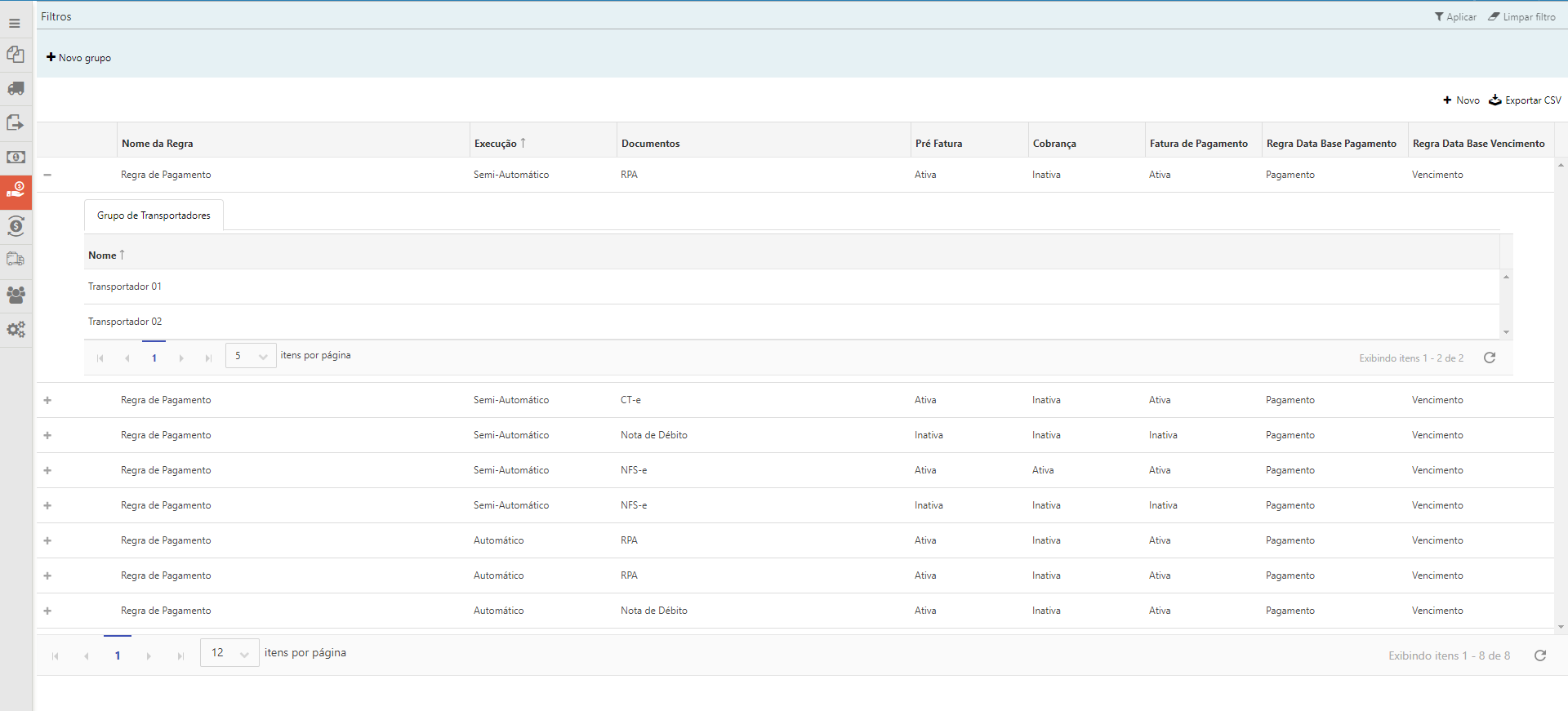Screen dimensions: 1568x711
Task: Clear filters using Limpar filtro
Action: pyautogui.click(x=1521, y=17)
